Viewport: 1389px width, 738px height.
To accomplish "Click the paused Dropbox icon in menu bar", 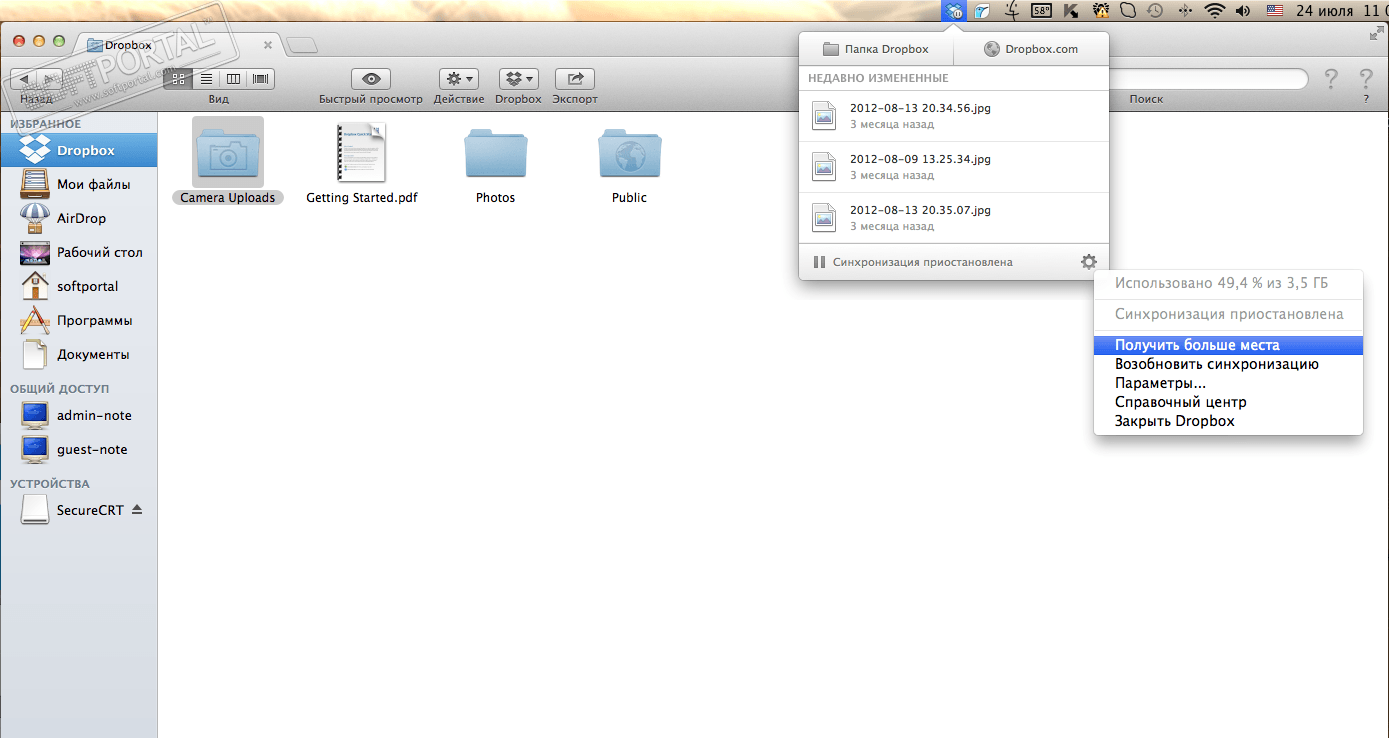I will [954, 11].
